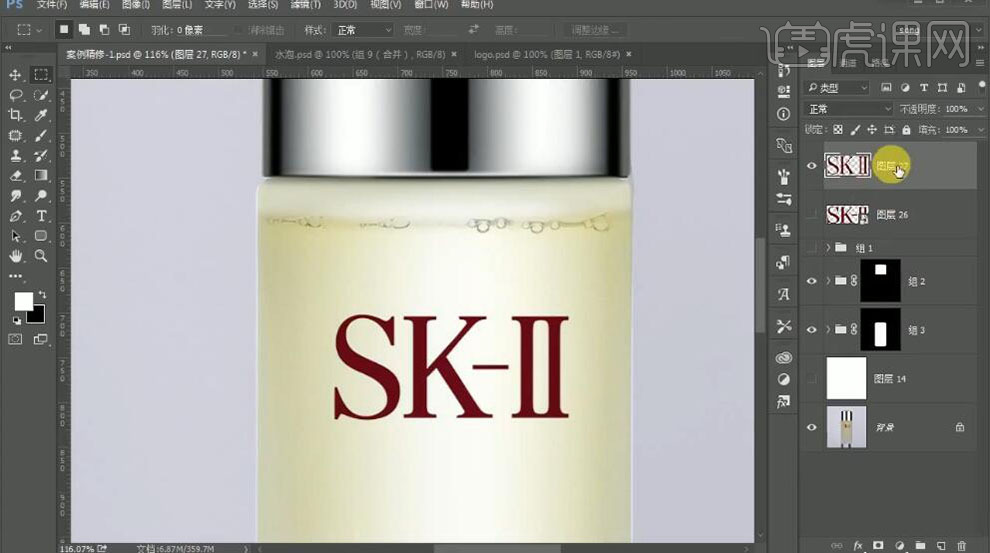Hide layer 图层 27 eye icon

811,166
